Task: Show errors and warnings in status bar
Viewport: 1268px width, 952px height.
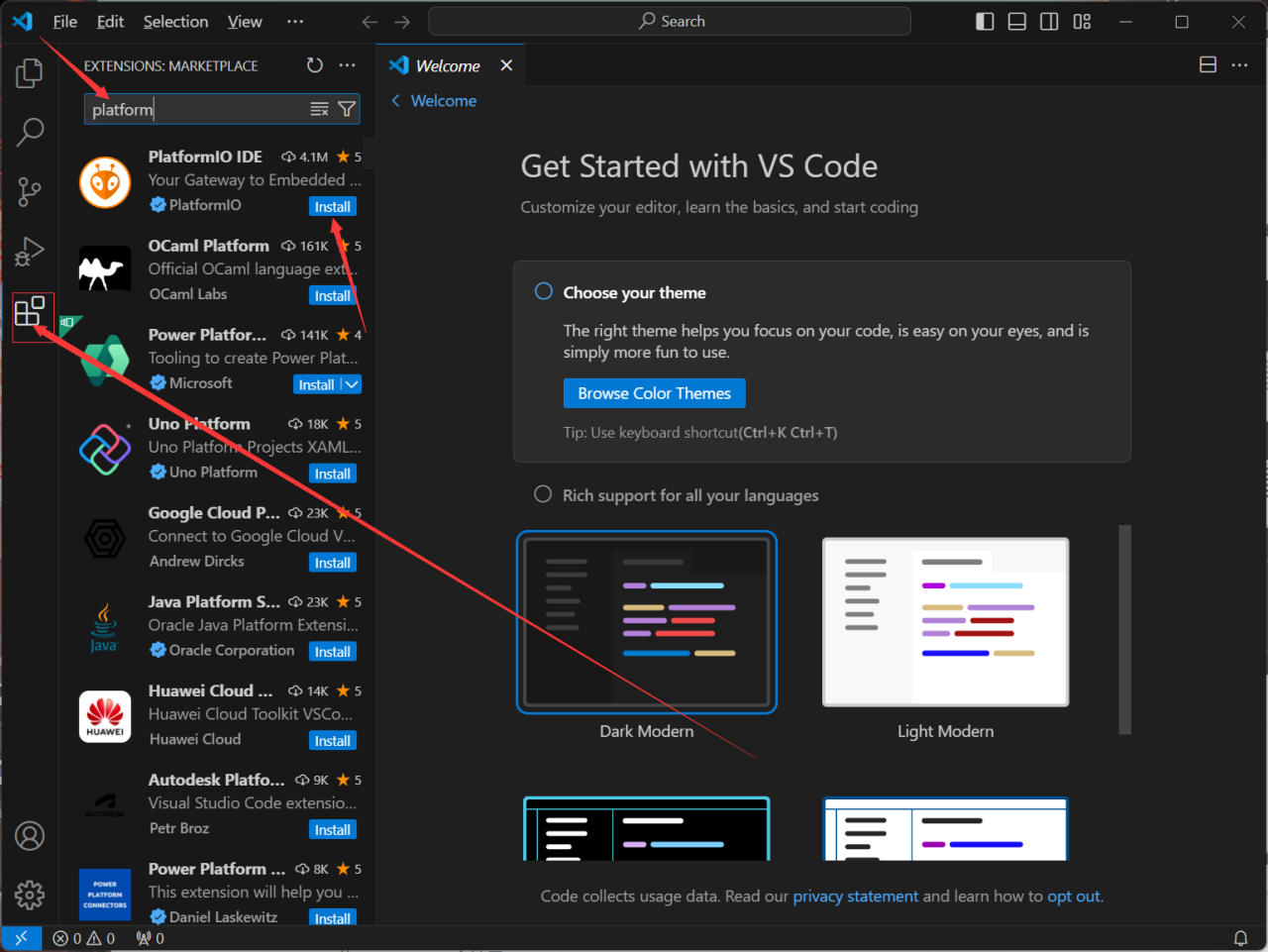Action: click(x=84, y=938)
